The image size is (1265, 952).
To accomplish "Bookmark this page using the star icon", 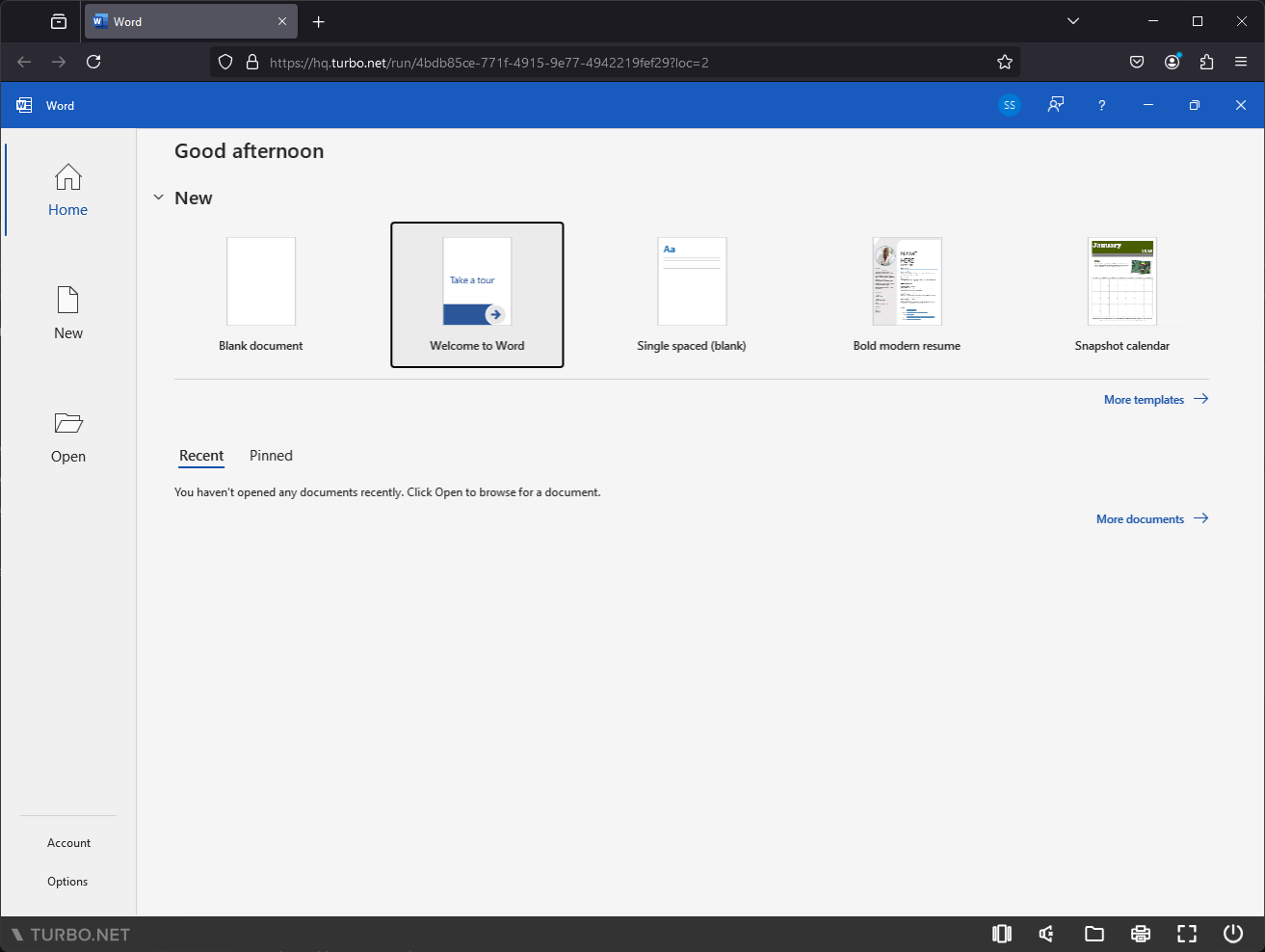I will [1005, 61].
